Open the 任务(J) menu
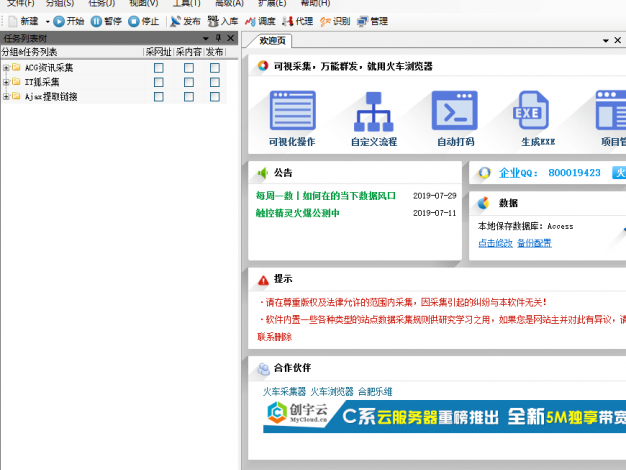626x470 pixels. pyautogui.click(x=102, y=3)
